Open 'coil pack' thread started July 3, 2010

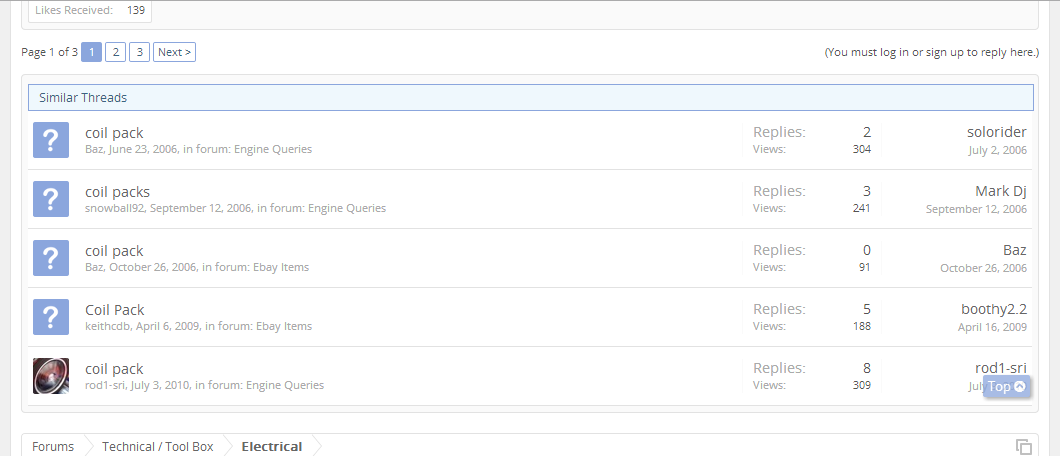click(114, 369)
